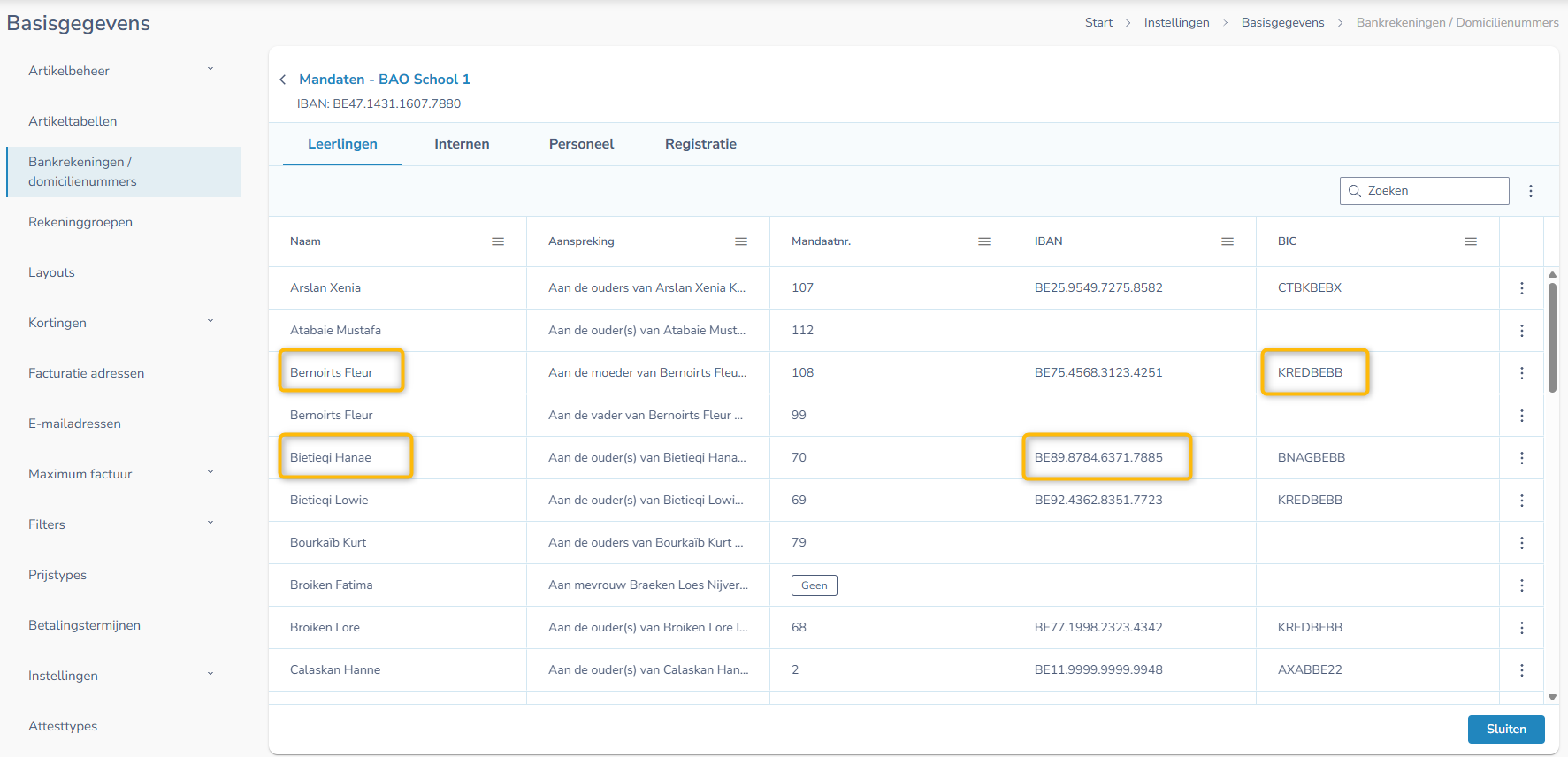Open Prijstypes in the sidebar
Screen dimensions: 1568x757
click(57, 575)
